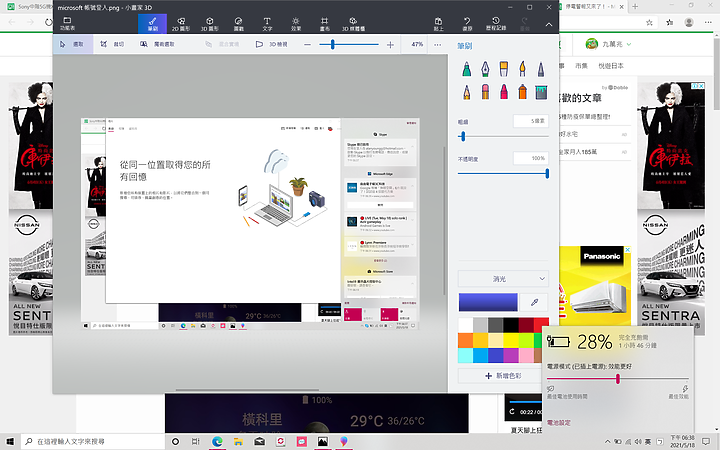Select the calligraphy pen brush
Image resolution: width=720 pixels, height=450 pixels.
coord(485,69)
